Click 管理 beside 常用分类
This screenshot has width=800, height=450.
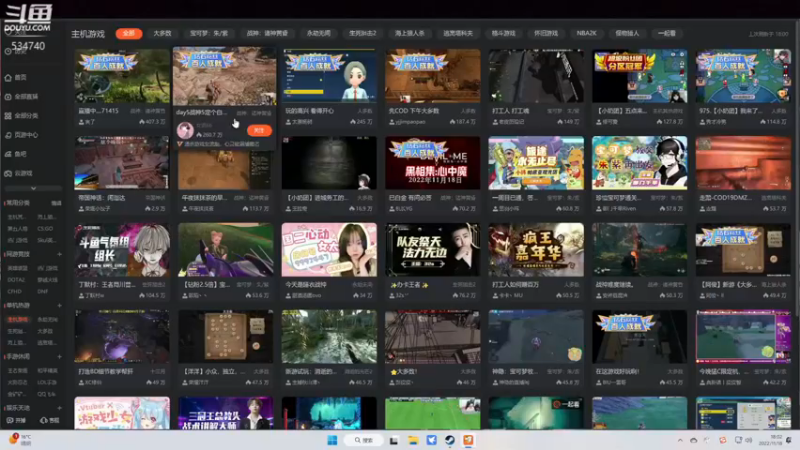pos(56,203)
